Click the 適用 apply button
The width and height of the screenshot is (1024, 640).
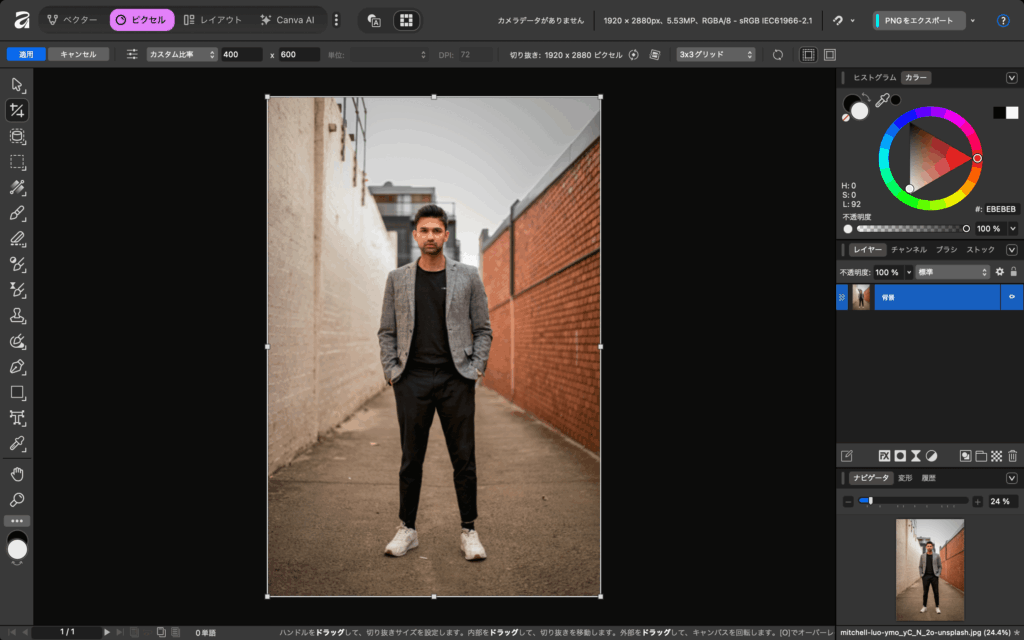point(25,54)
